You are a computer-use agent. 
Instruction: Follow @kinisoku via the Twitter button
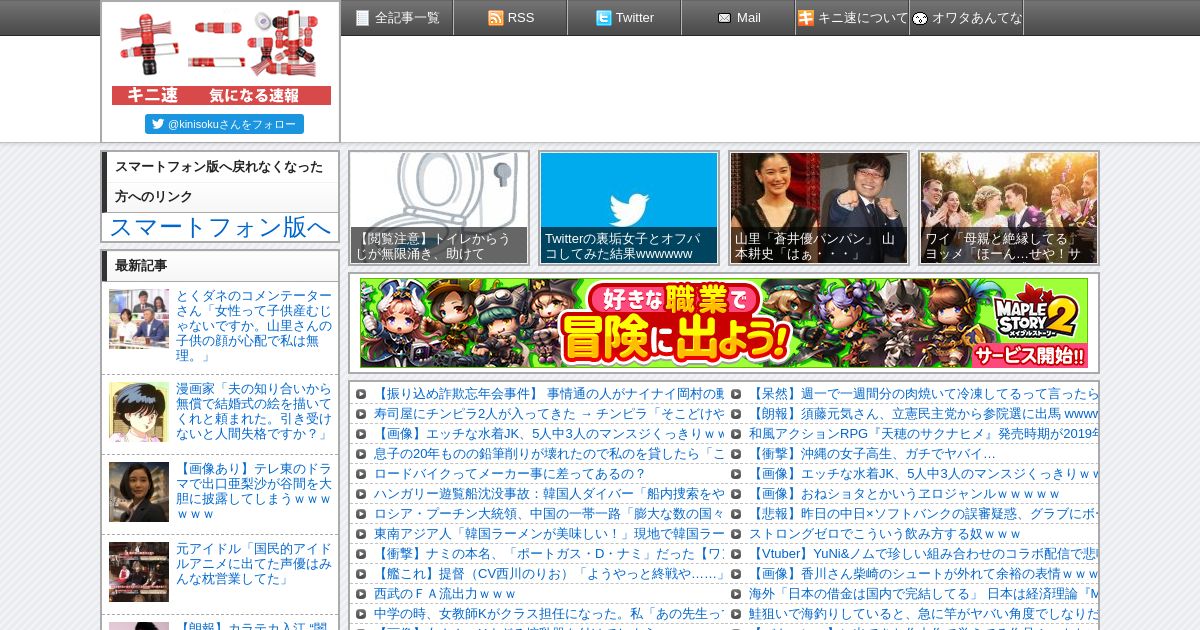224,124
